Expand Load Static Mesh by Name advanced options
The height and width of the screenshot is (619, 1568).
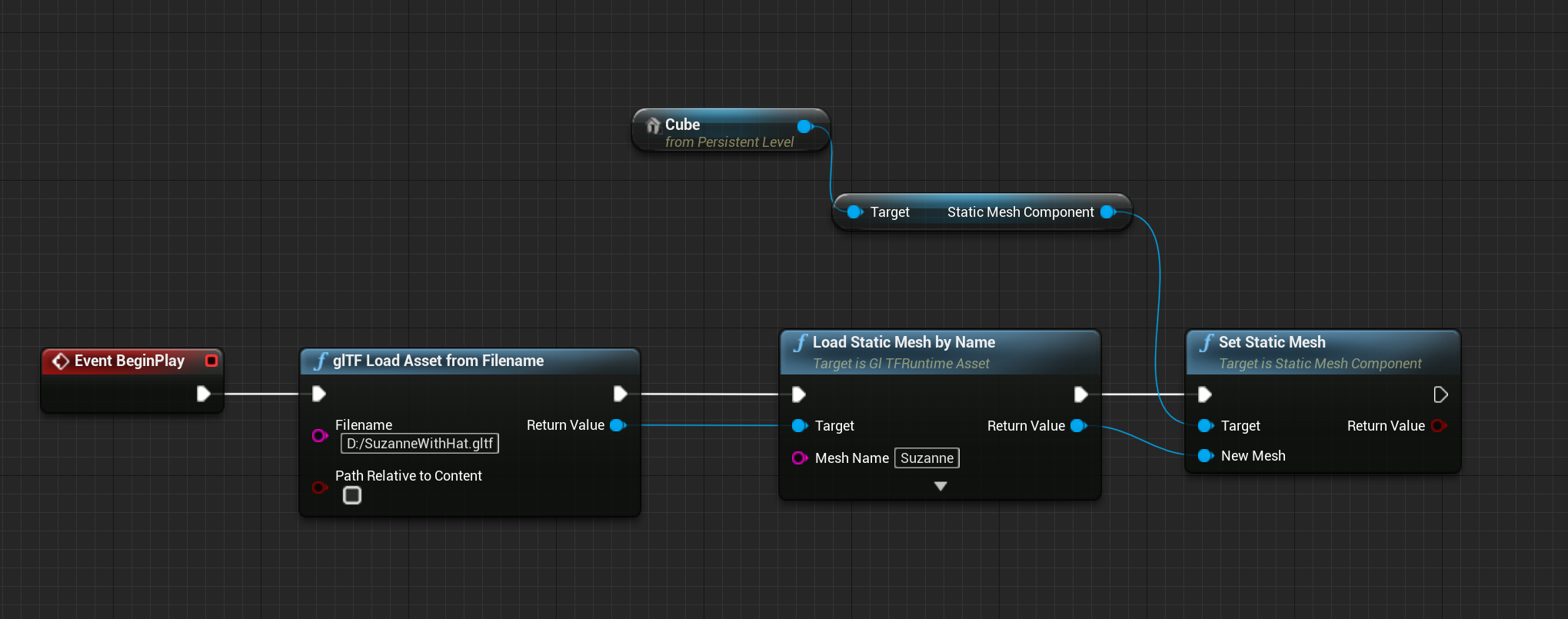coord(940,486)
